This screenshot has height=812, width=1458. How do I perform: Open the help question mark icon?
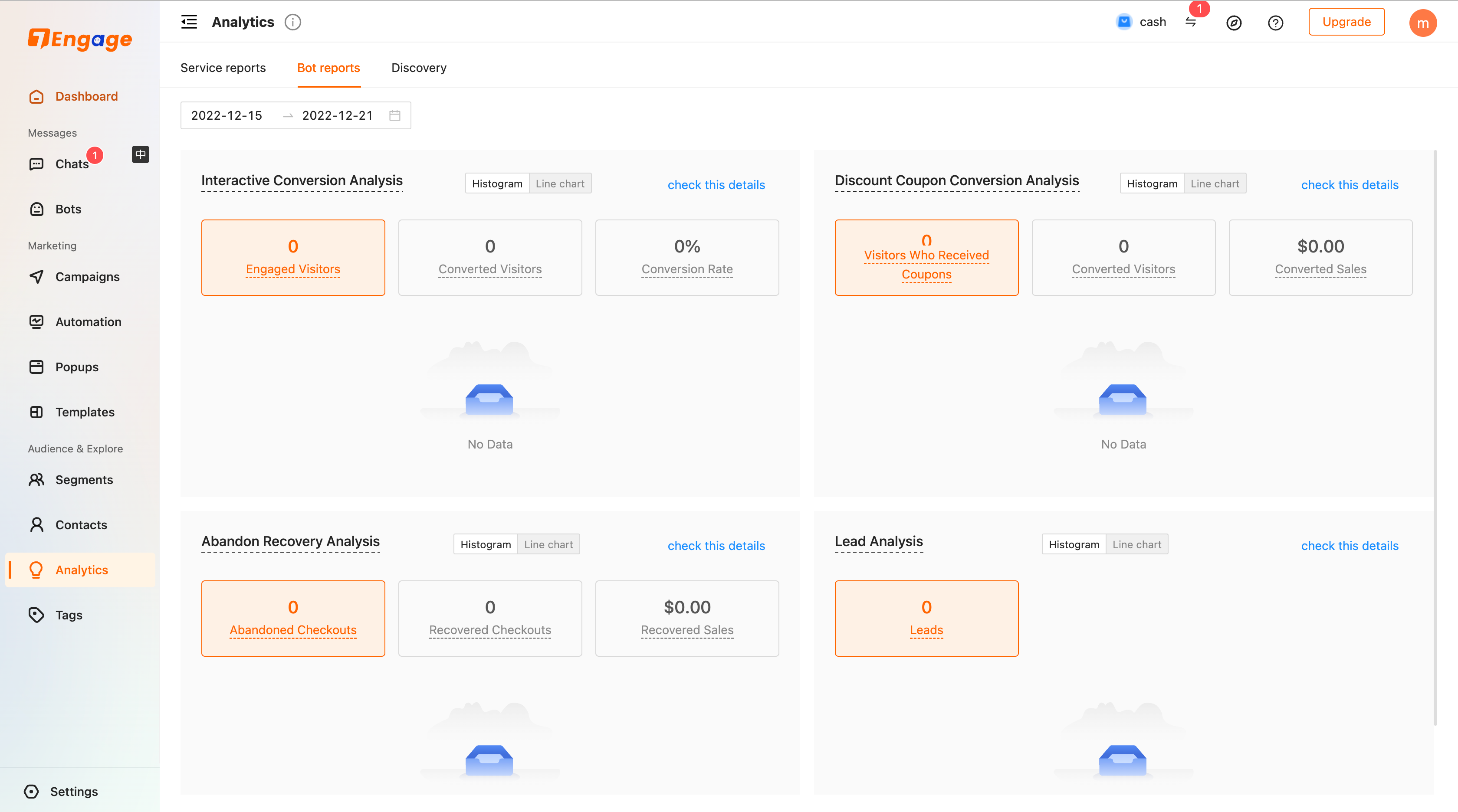[x=1276, y=23]
